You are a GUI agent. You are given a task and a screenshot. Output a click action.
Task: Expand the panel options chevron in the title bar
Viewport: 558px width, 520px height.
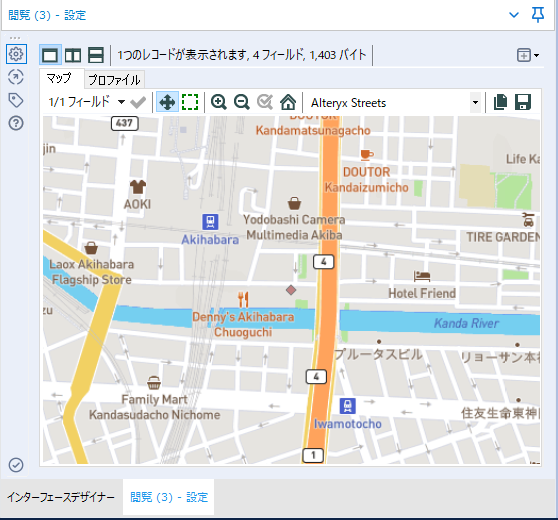coord(514,15)
